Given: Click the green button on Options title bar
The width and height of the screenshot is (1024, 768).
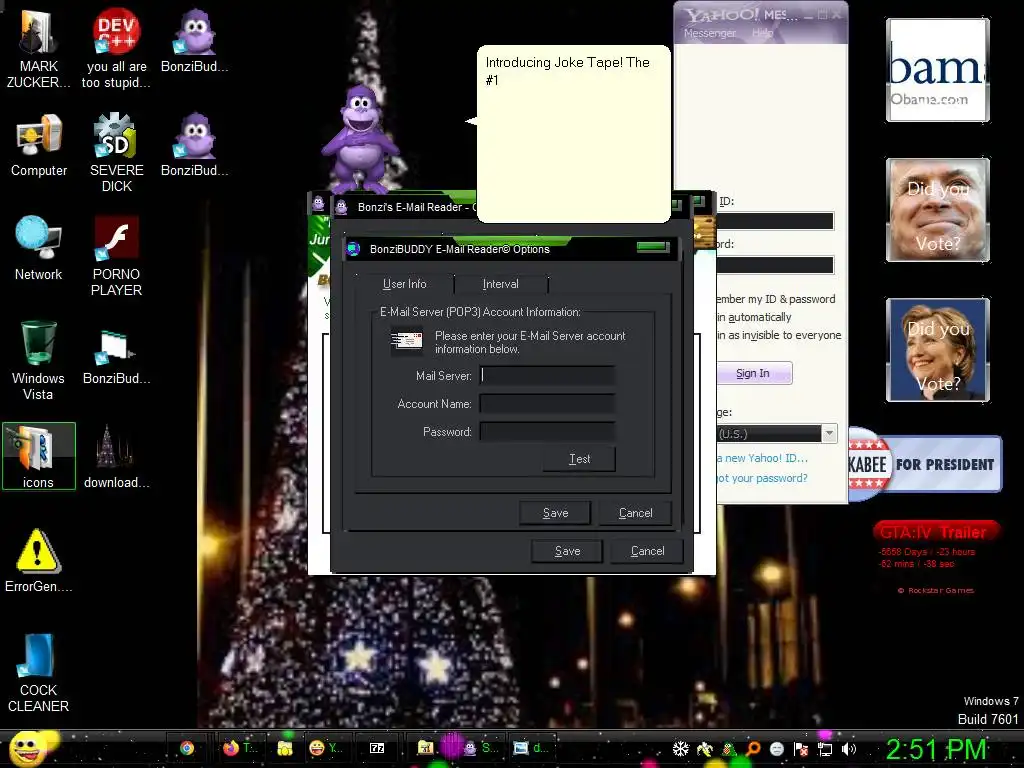Looking at the screenshot, I should point(653,246).
